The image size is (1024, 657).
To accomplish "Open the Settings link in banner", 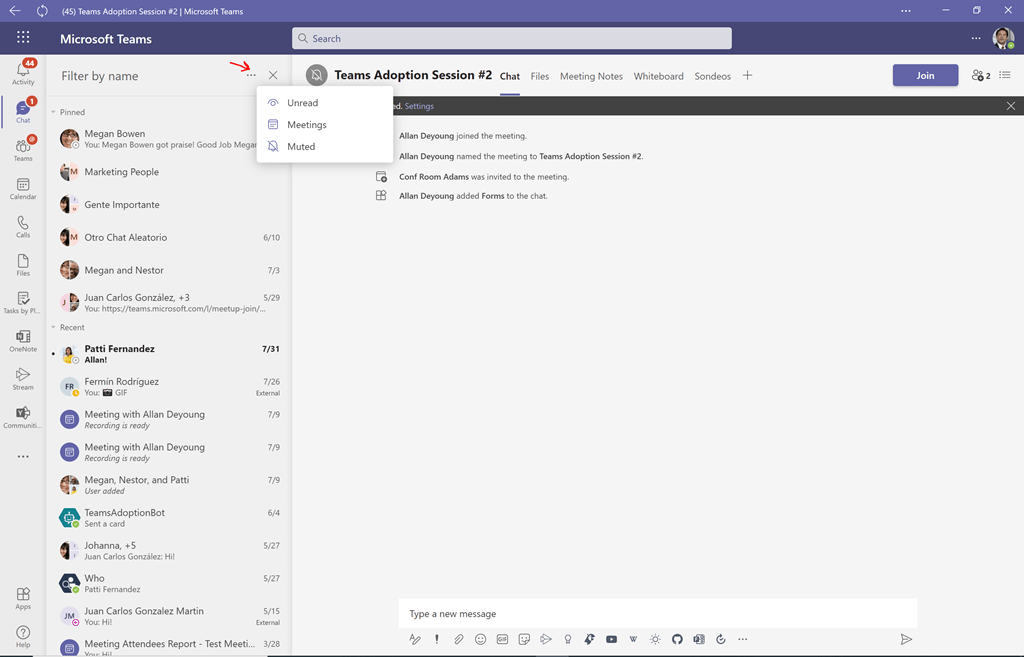I will [x=419, y=106].
